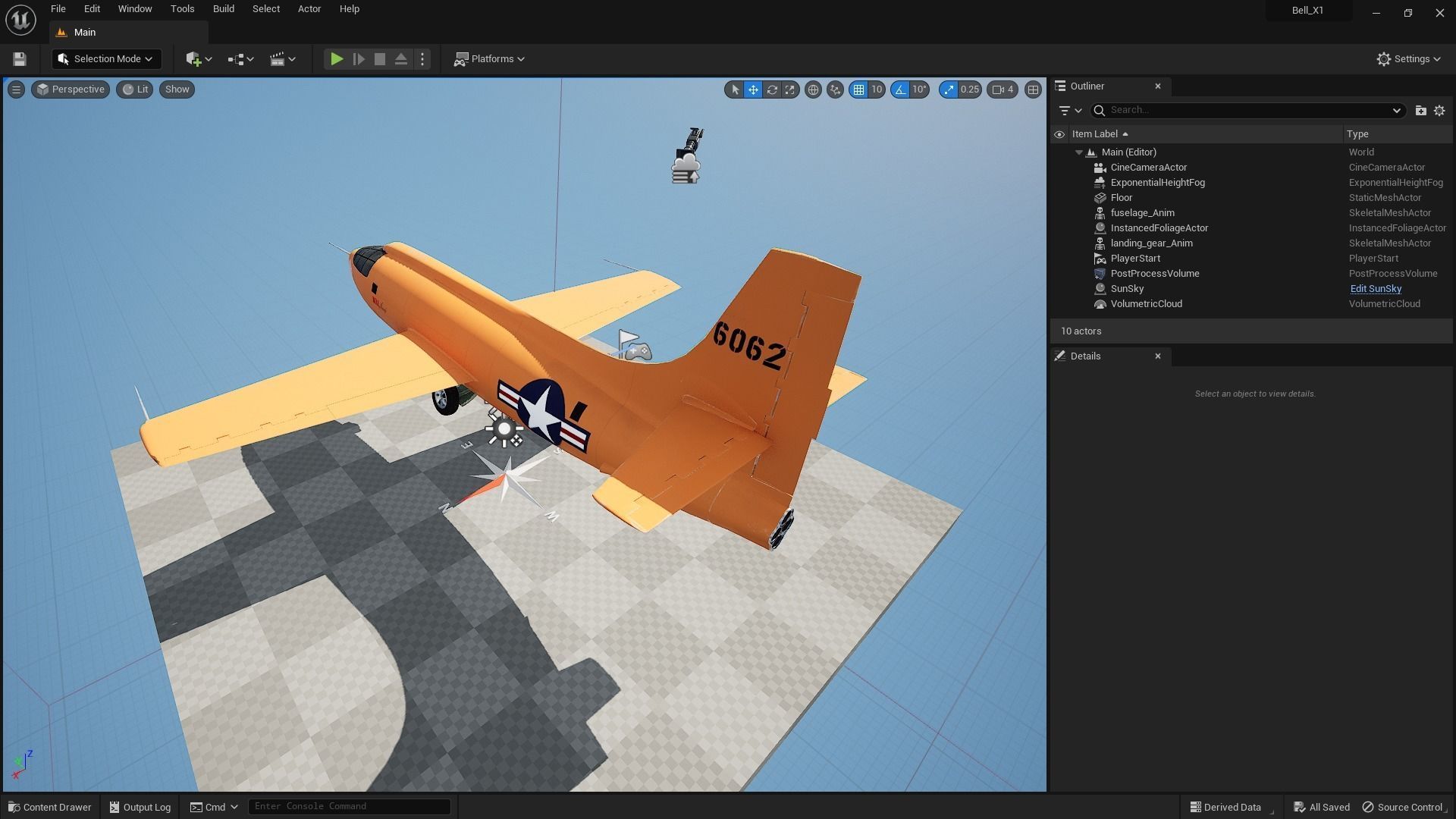Screen dimensions: 1456x819
Task: Click the Source Control status button
Action: pyautogui.click(x=1404, y=807)
